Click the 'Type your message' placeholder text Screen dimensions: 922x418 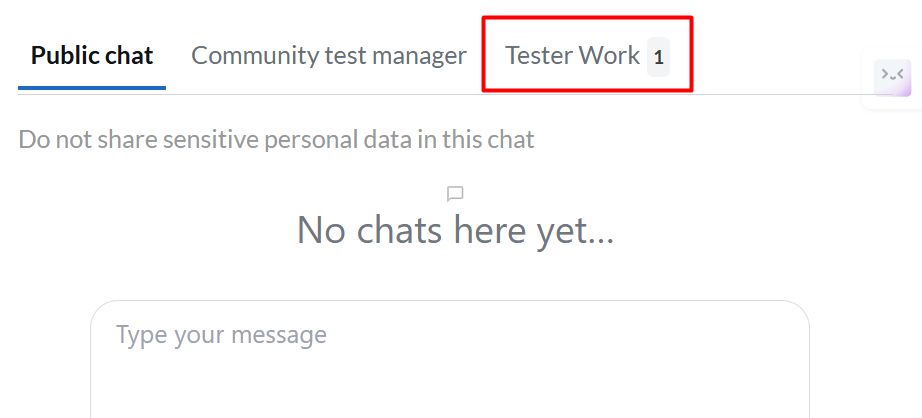[221, 335]
